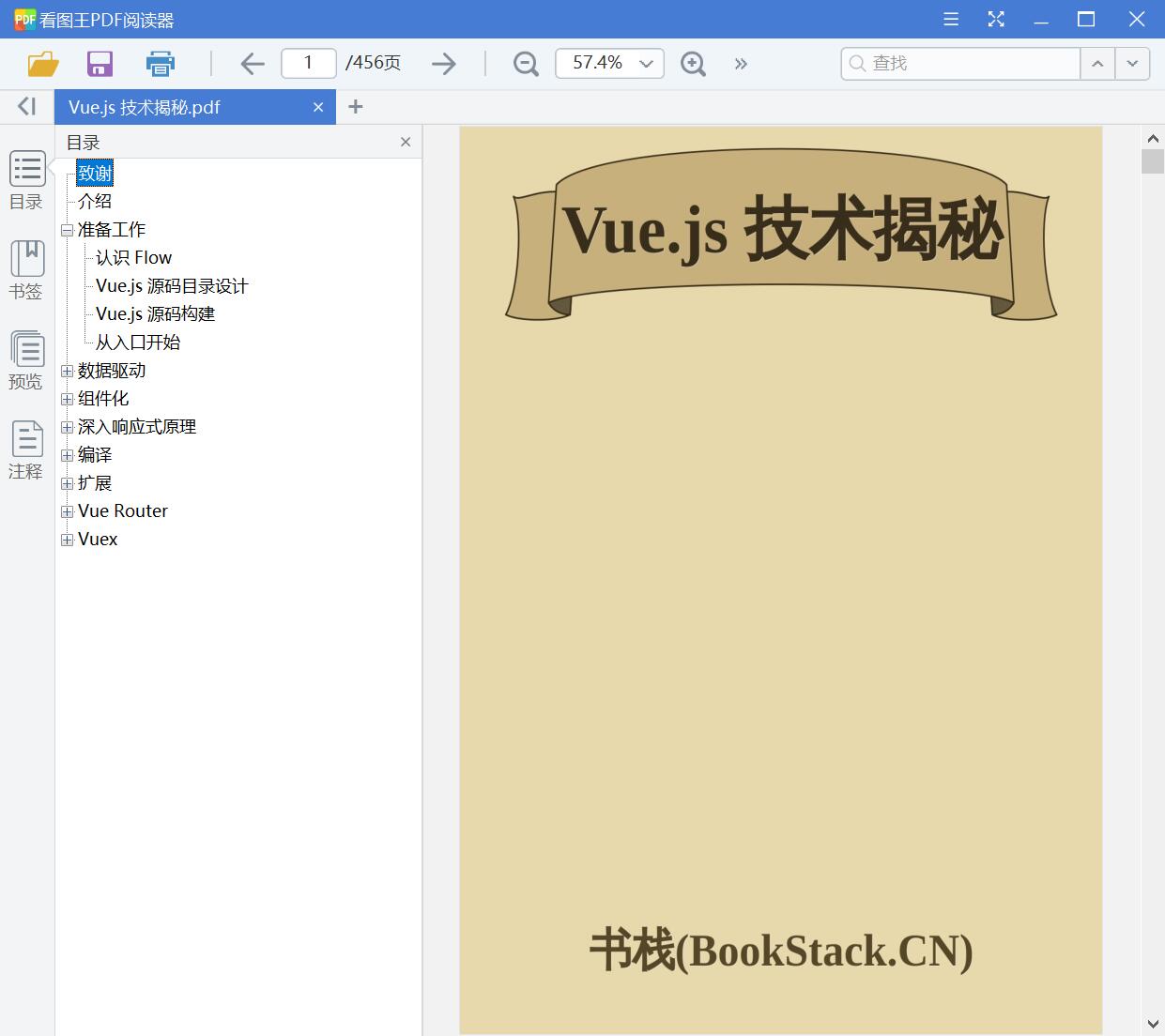Image resolution: width=1165 pixels, height=1036 pixels.
Task: Jump to previous search result arrow
Action: click(x=1097, y=64)
